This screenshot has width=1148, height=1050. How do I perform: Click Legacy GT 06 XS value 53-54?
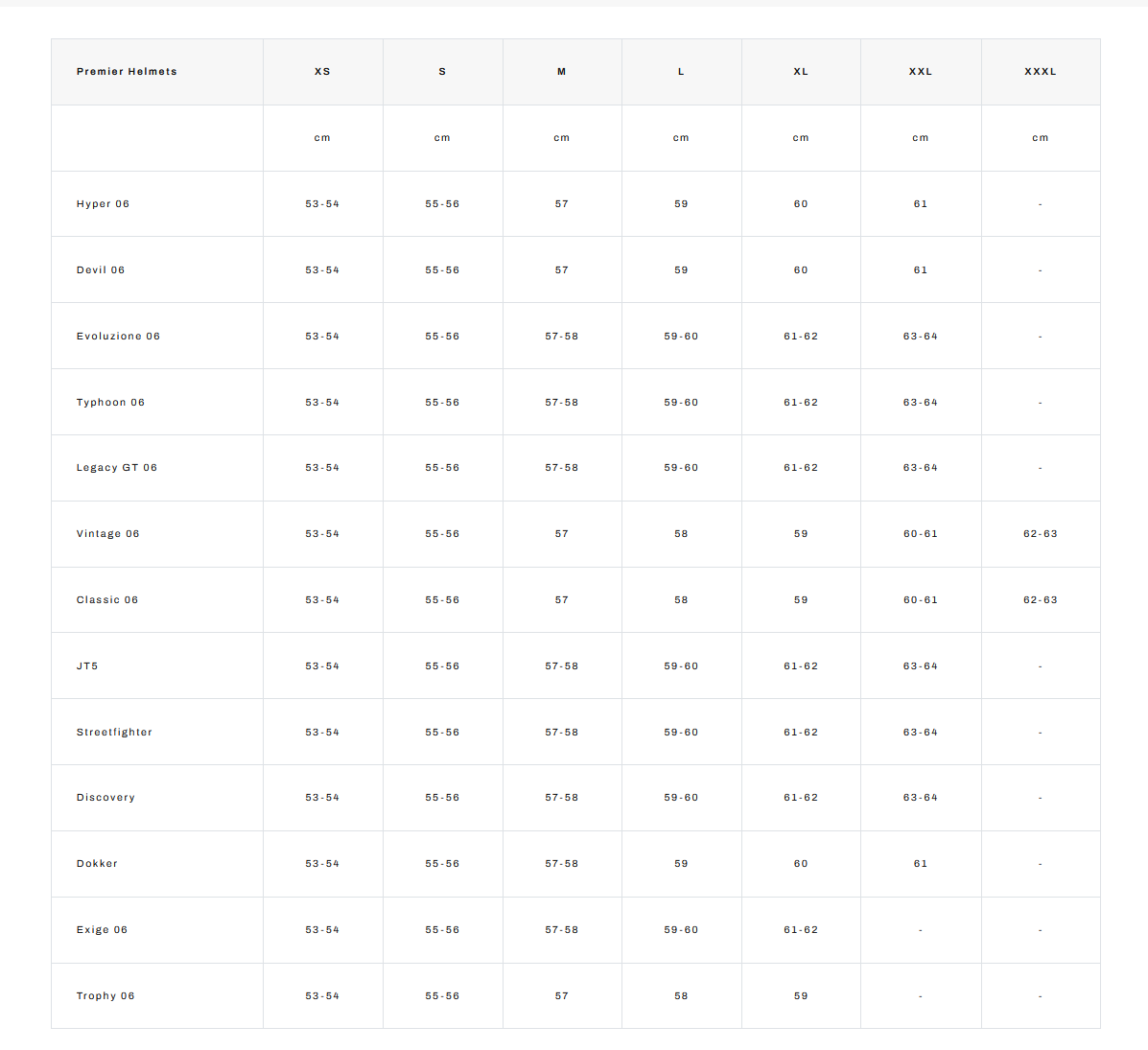[322, 467]
